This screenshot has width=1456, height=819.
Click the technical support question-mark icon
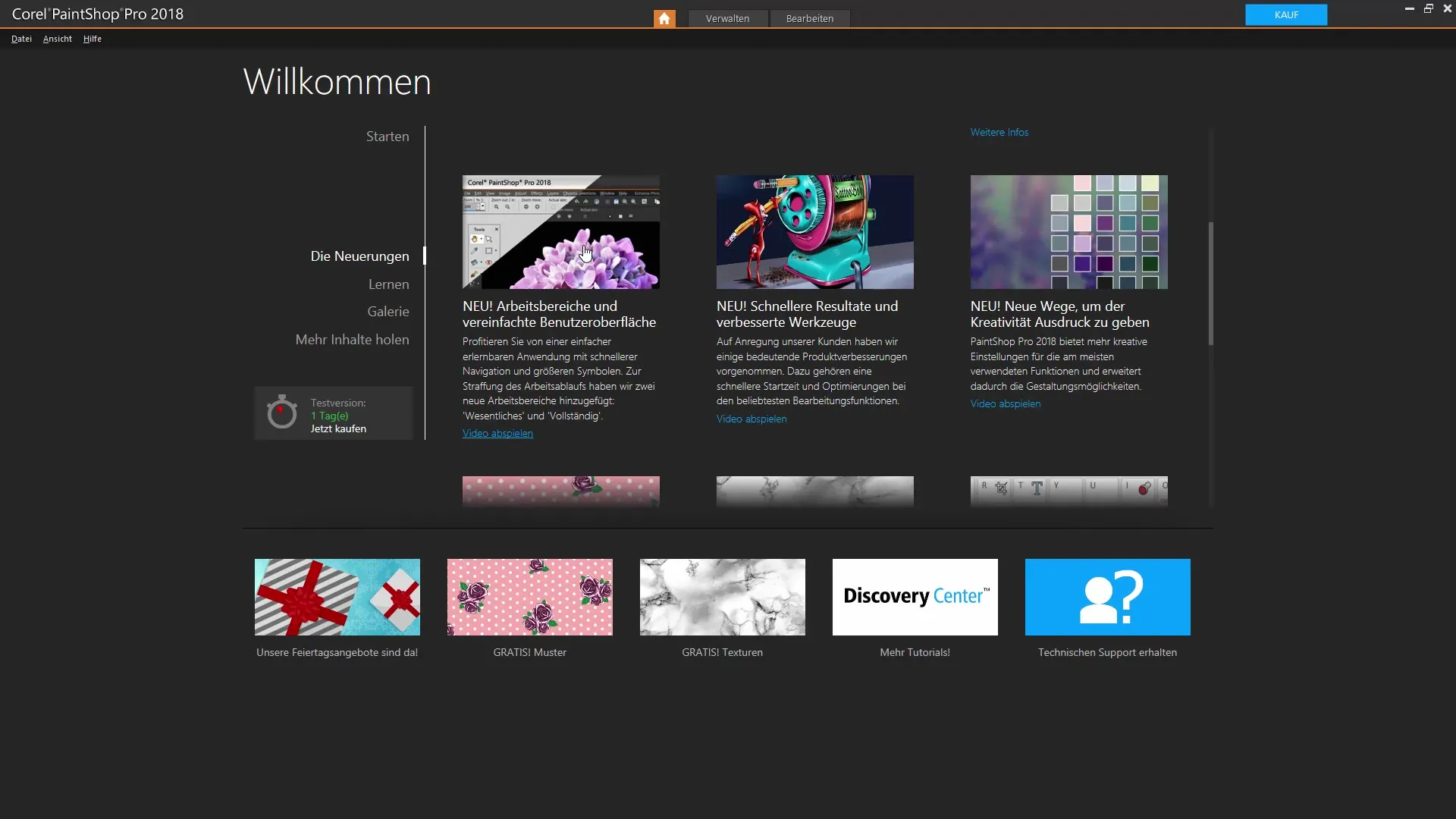1108,598
